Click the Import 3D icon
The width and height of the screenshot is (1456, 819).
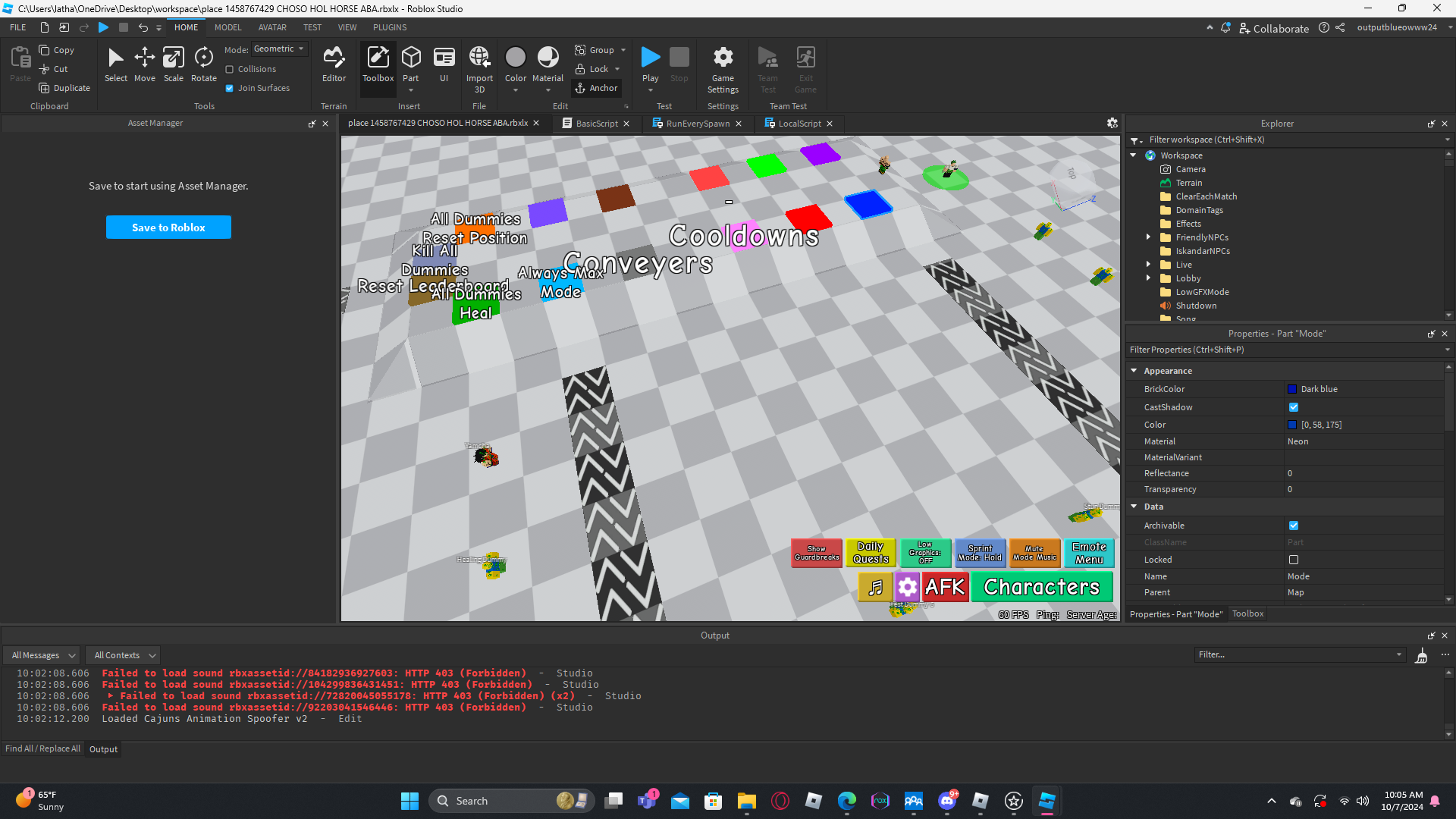tap(479, 64)
